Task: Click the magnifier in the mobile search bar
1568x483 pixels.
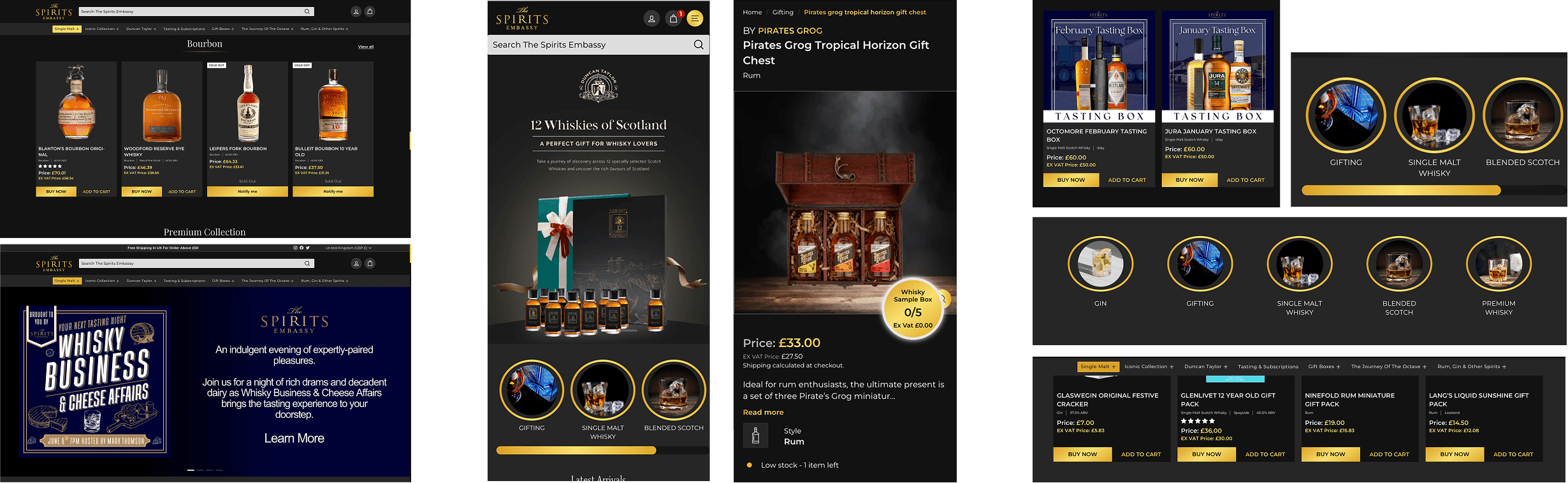Action: click(x=699, y=45)
